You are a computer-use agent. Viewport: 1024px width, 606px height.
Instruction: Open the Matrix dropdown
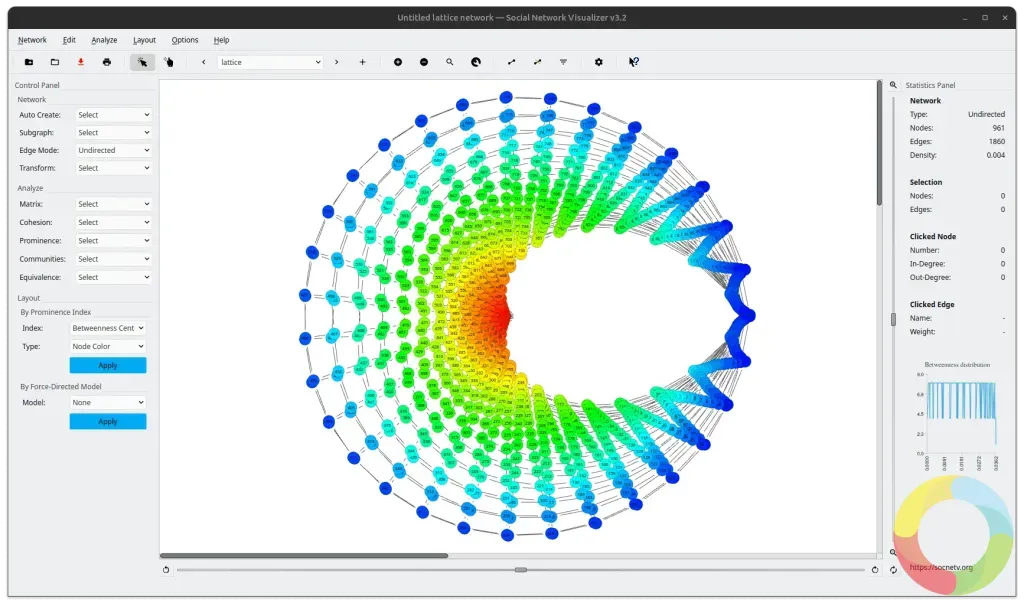click(114, 204)
